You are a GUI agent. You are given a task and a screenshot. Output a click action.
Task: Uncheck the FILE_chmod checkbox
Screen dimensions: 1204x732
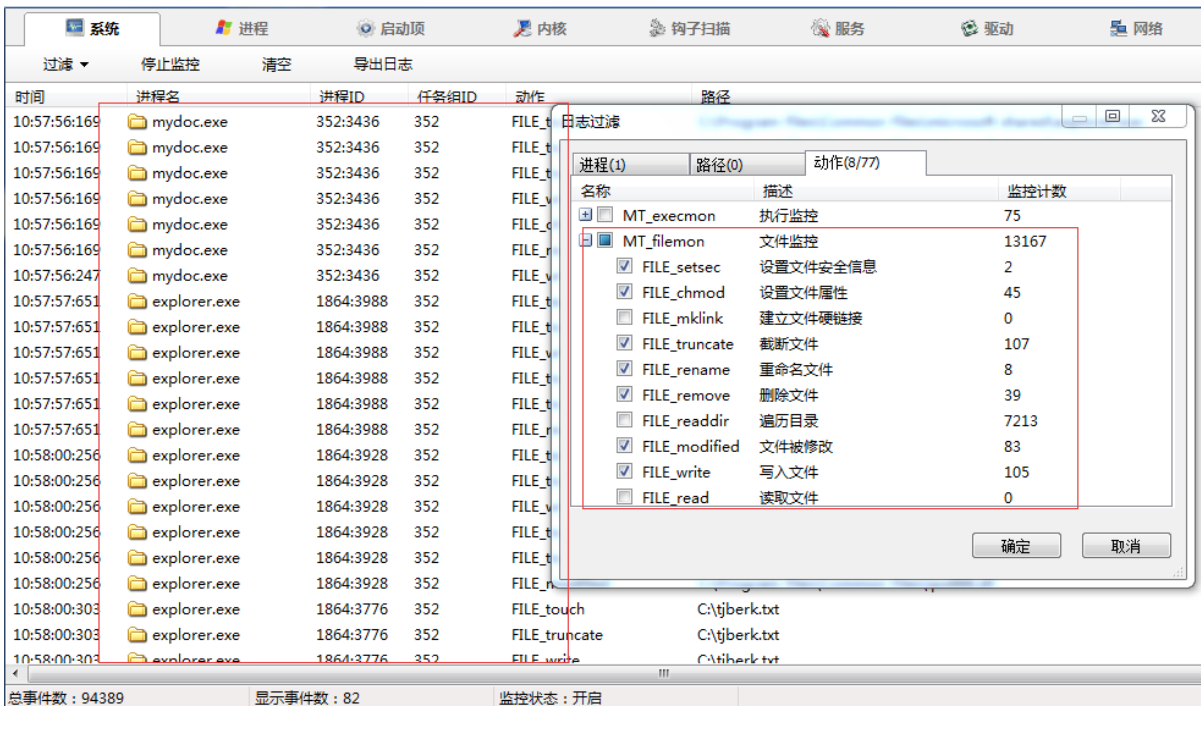[624, 292]
